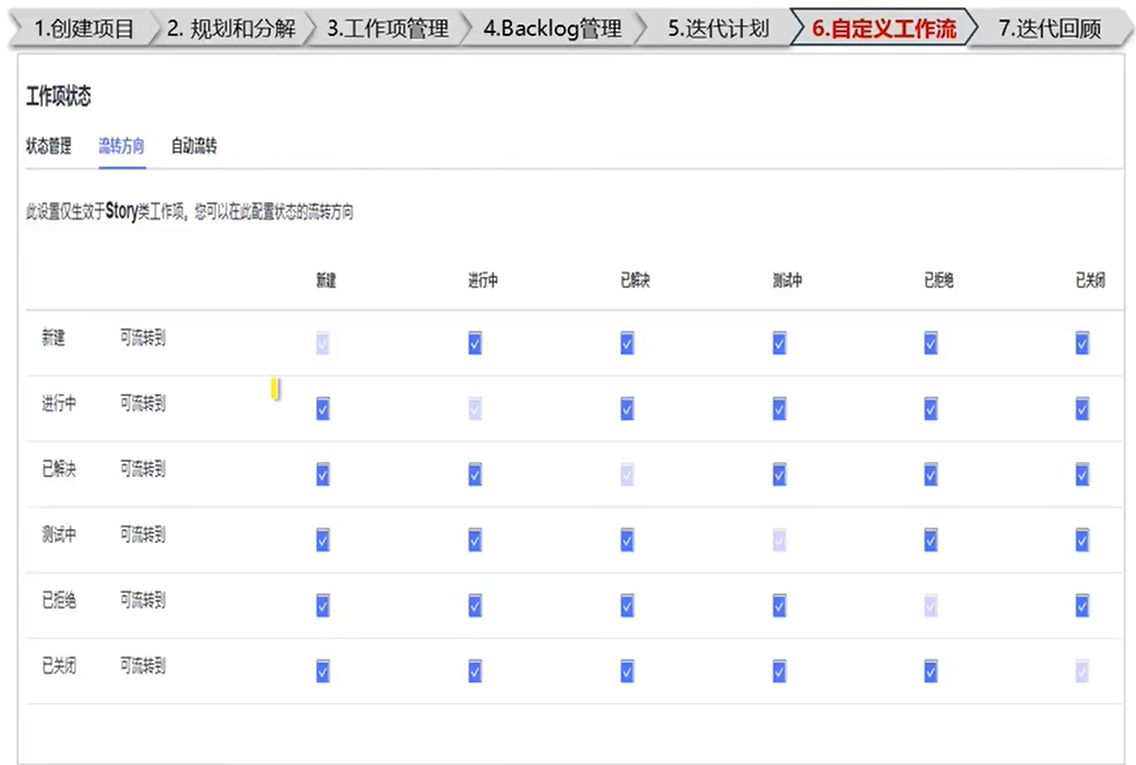1136x765 pixels.
Task: Toggle 已关闭 row checkbox under 新建
Action: click(x=323, y=671)
